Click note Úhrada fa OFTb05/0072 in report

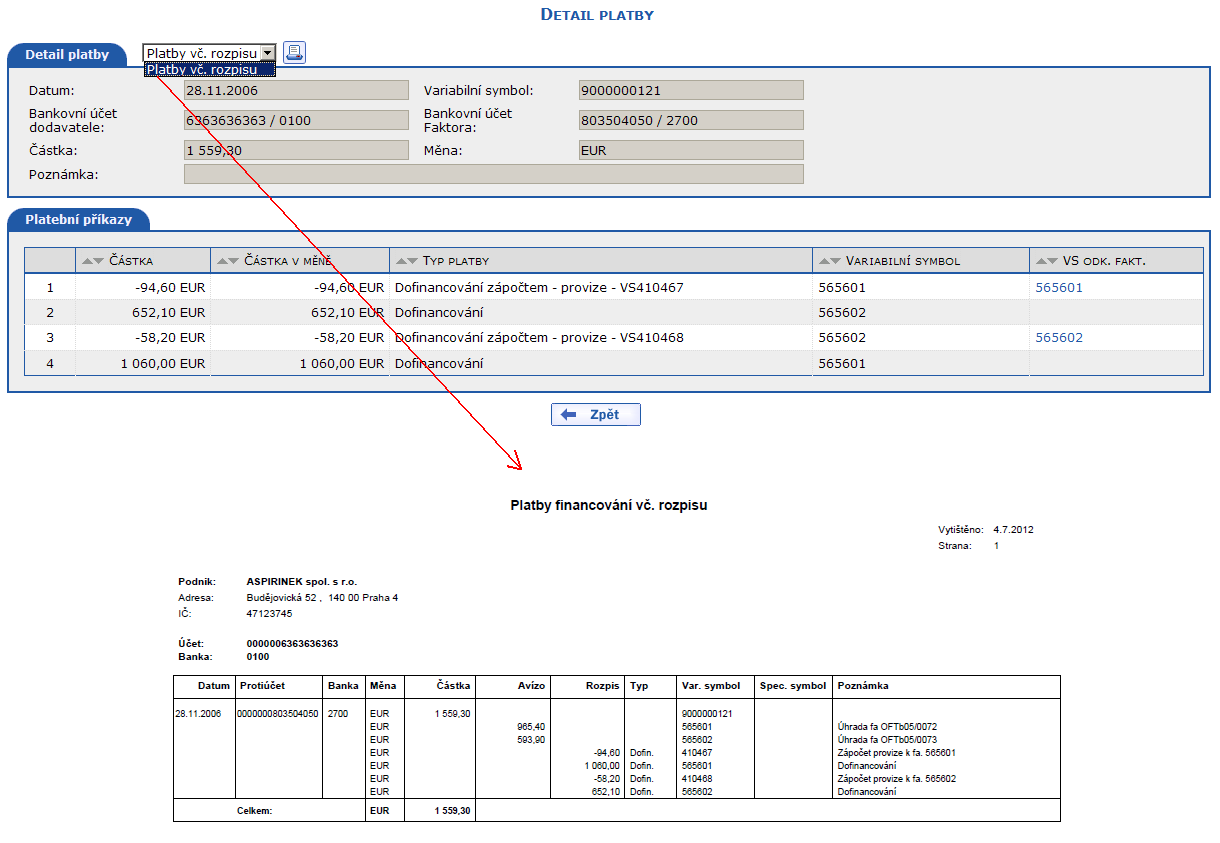[x=886, y=727]
